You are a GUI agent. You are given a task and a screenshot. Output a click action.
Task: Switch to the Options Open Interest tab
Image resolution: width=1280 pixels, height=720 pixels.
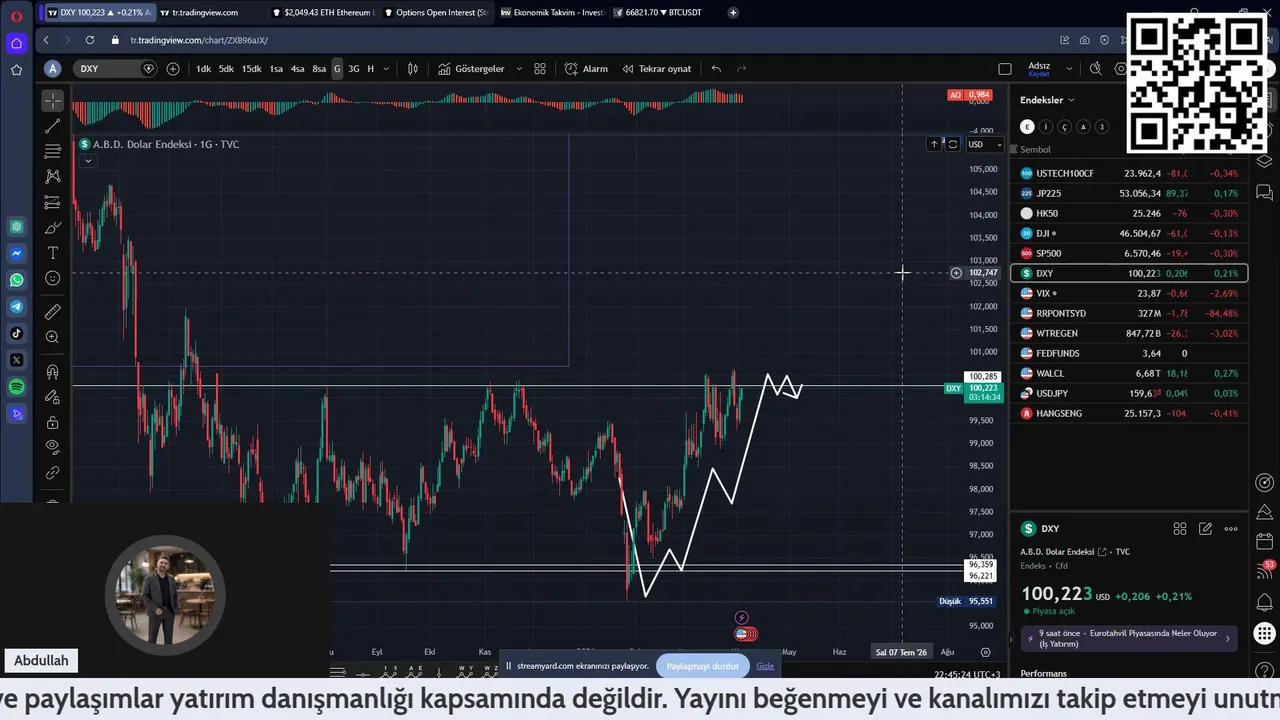(x=436, y=12)
